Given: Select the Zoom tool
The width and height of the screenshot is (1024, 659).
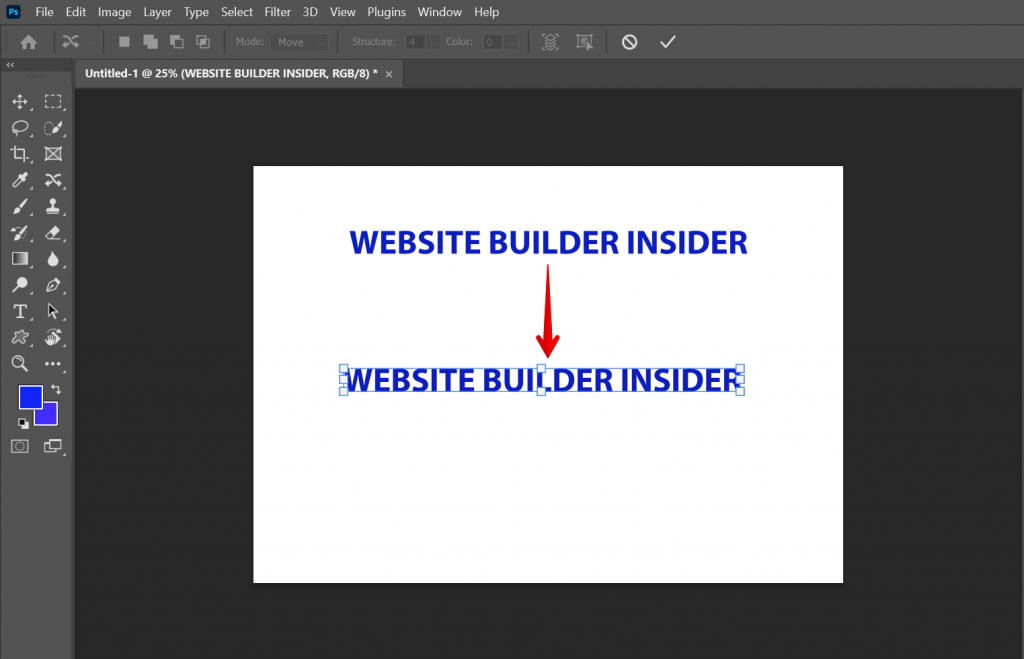Looking at the screenshot, I should (x=20, y=363).
